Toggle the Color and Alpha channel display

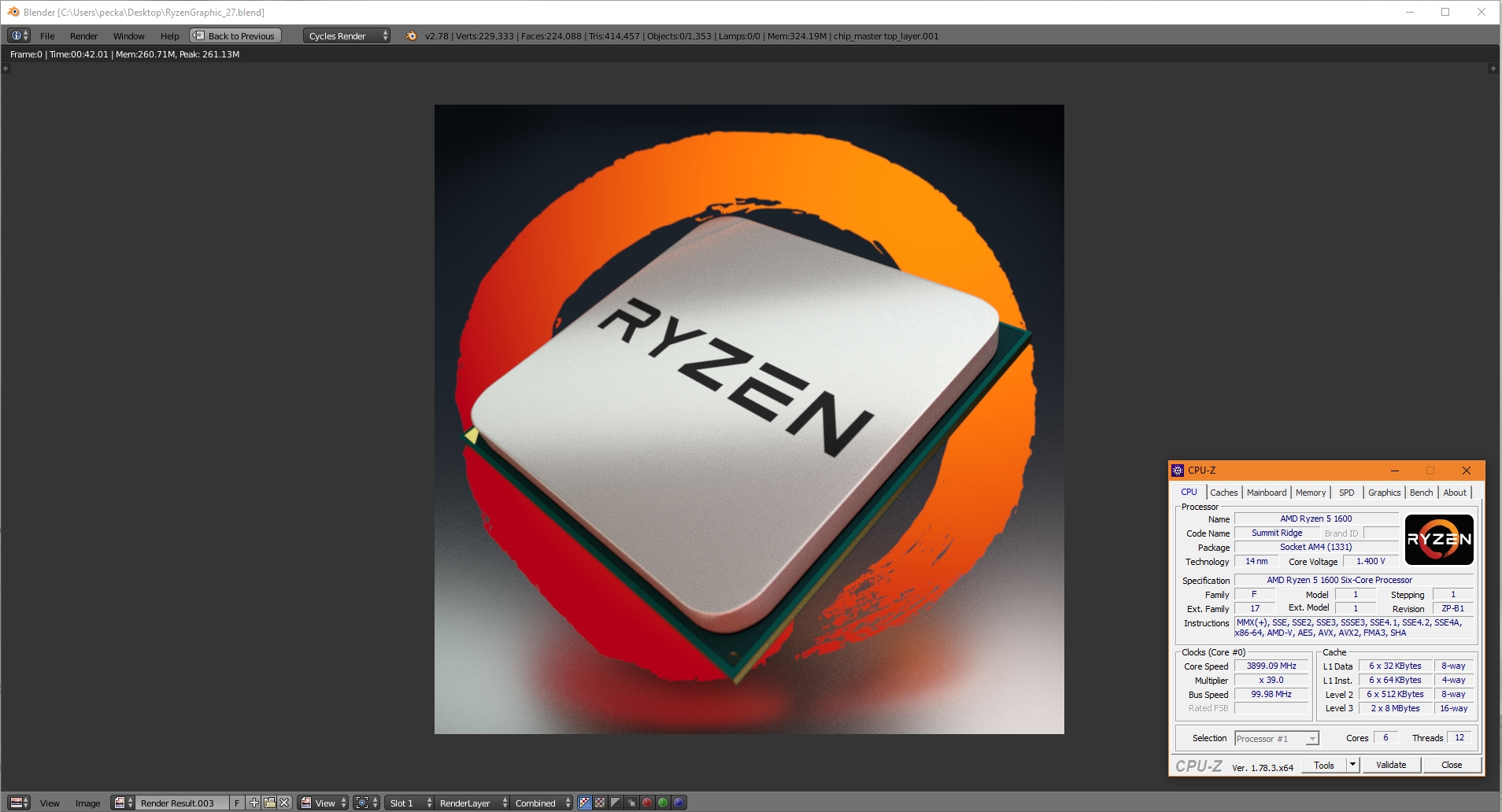584,803
